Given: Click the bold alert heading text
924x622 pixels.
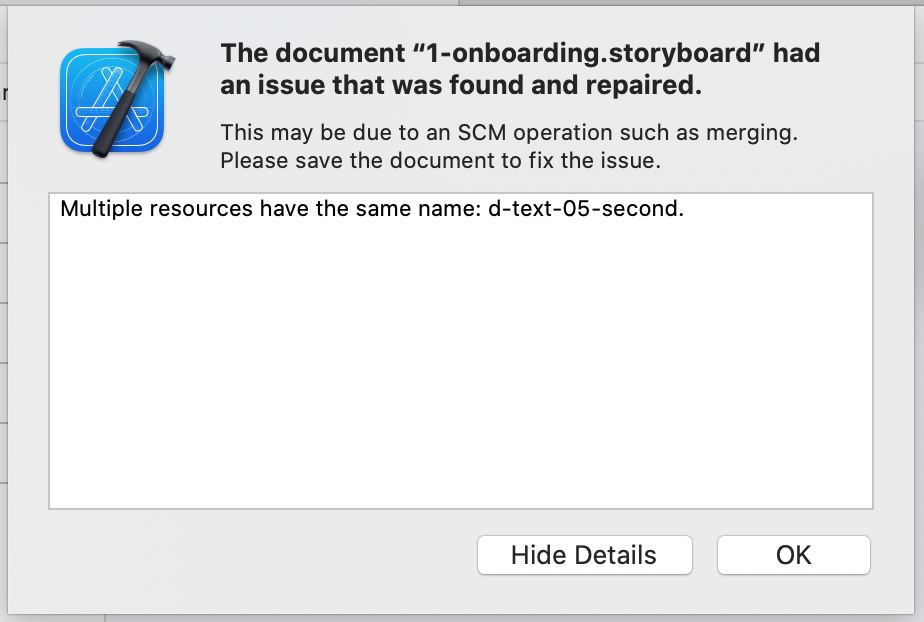Looking at the screenshot, I should [x=520, y=69].
